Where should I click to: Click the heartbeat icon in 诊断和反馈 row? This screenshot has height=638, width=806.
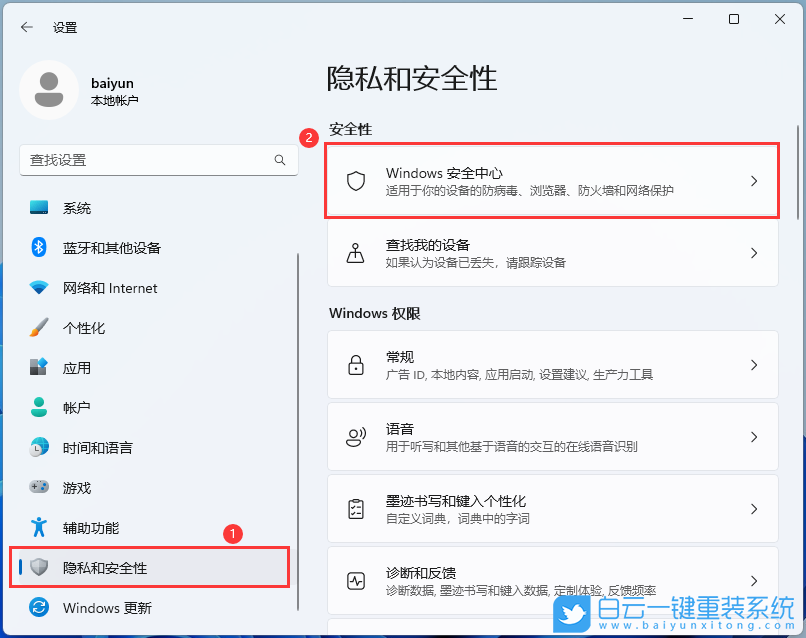pyautogui.click(x=355, y=580)
